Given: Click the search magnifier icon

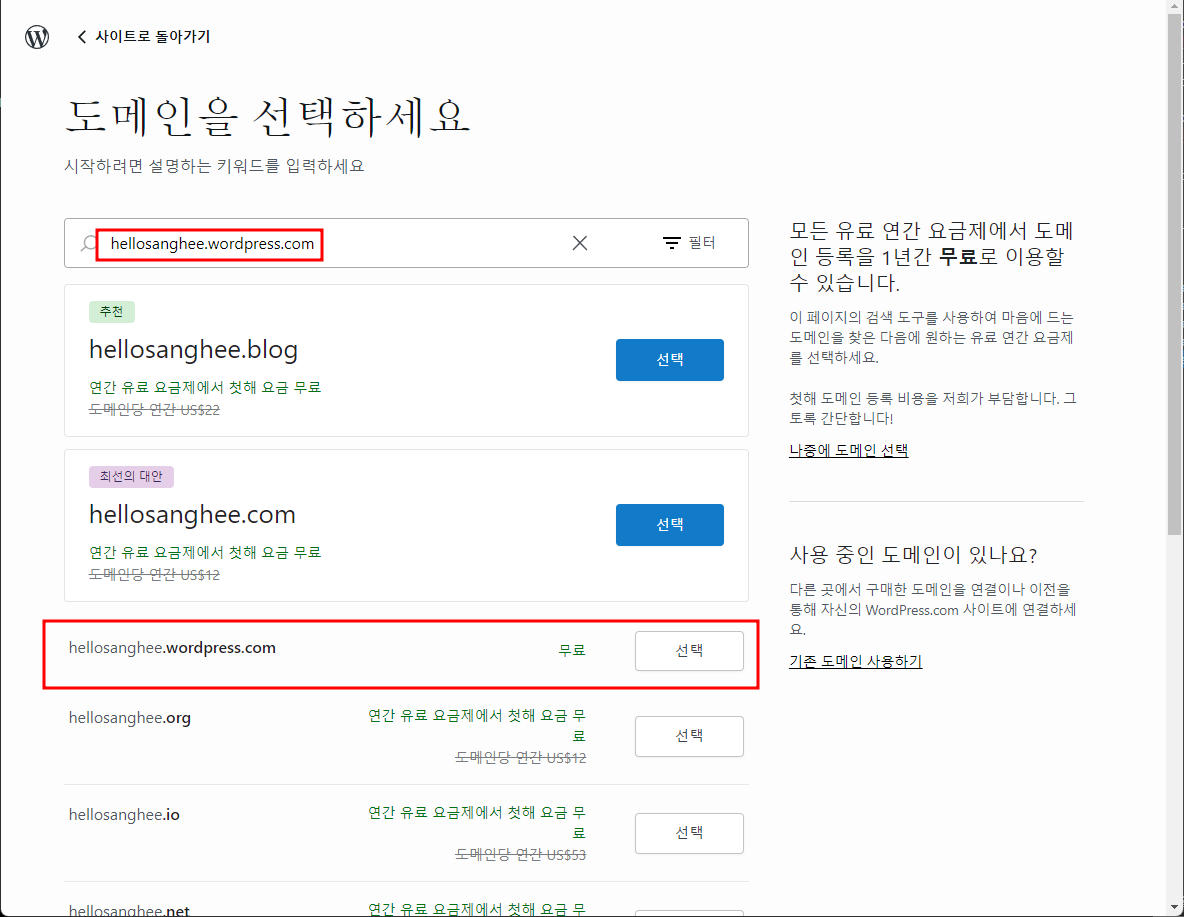Looking at the screenshot, I should pos(89,243).
